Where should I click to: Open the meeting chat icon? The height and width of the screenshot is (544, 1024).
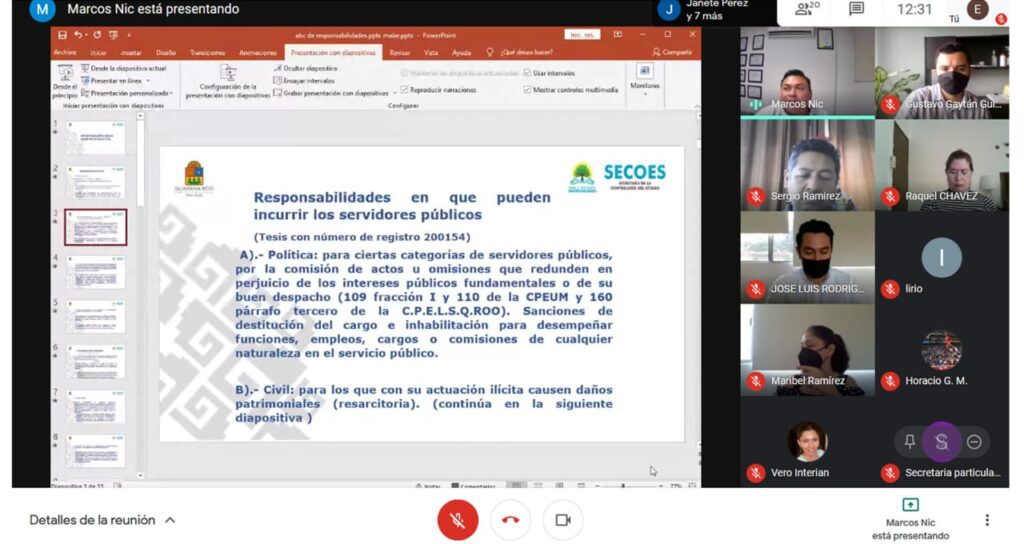pos(856,10)
